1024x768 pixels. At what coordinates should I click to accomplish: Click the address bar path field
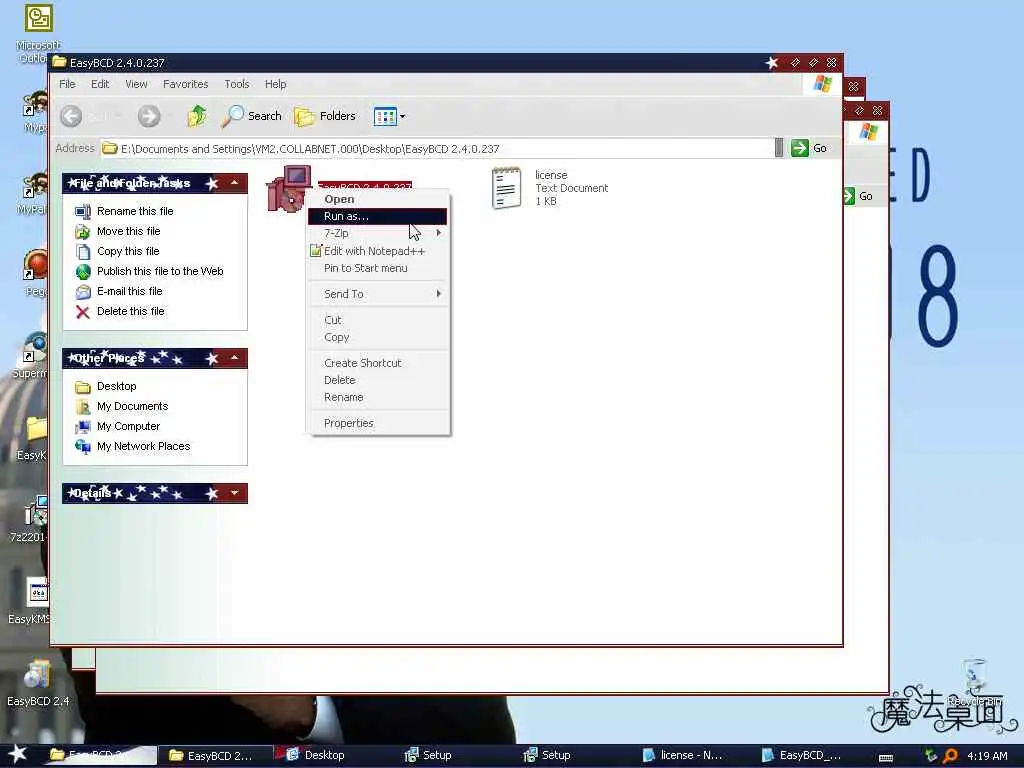point(437,149)
